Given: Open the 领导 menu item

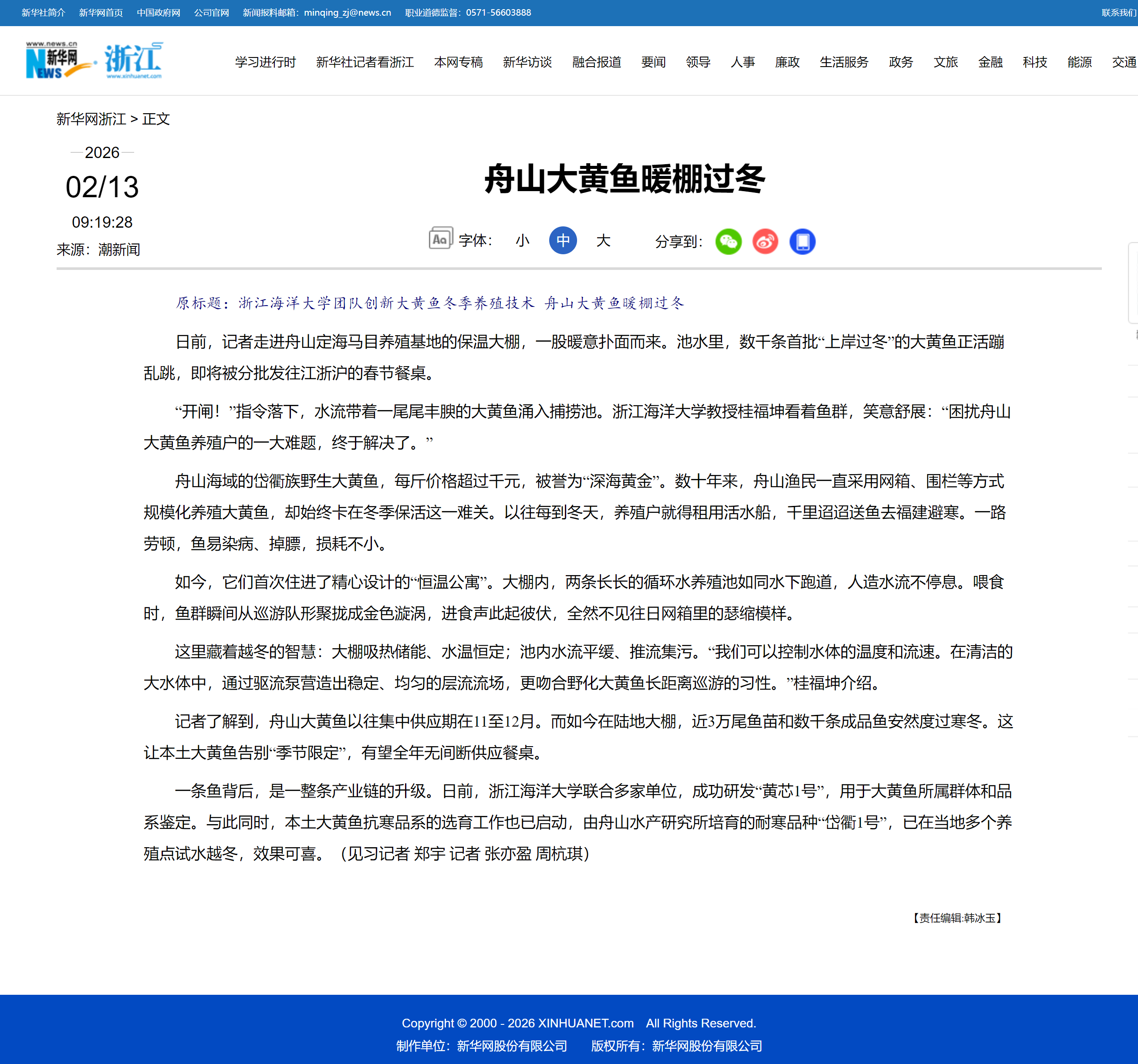Looking at the screenshot, I should [698, 62].
